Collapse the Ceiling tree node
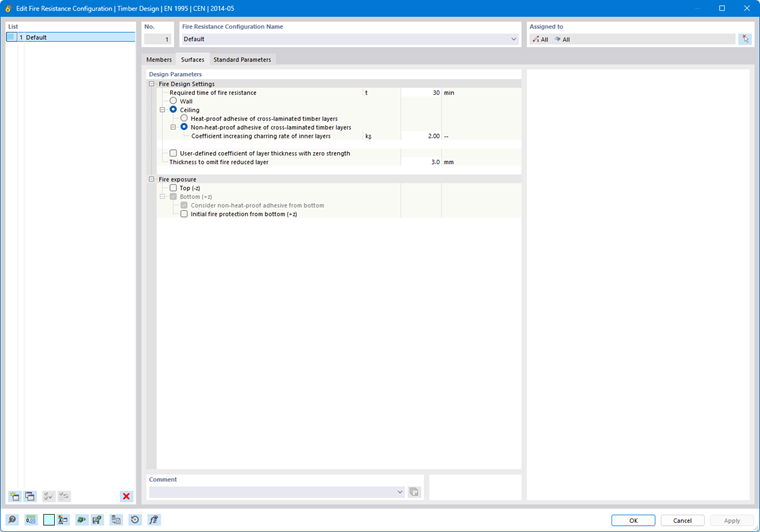This screenshot has width=760, height=532. tap(162, 110)
